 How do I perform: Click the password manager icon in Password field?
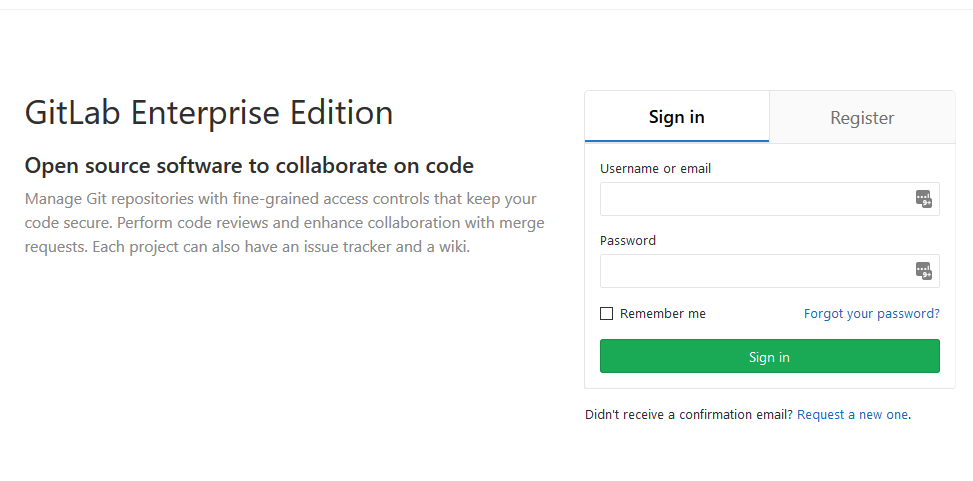click(924, 271)
